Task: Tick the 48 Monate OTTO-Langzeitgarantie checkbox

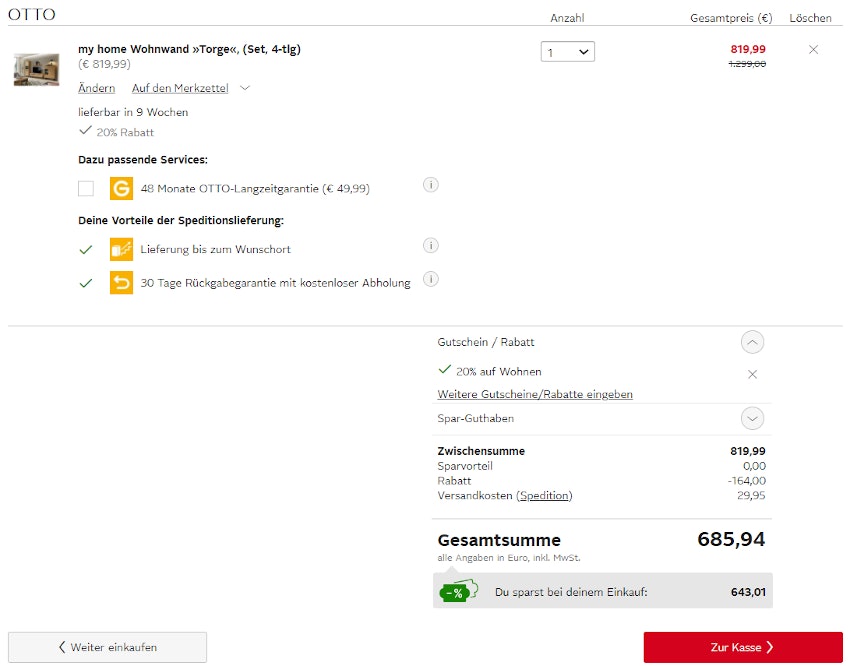Action: [x=86, y=188]
